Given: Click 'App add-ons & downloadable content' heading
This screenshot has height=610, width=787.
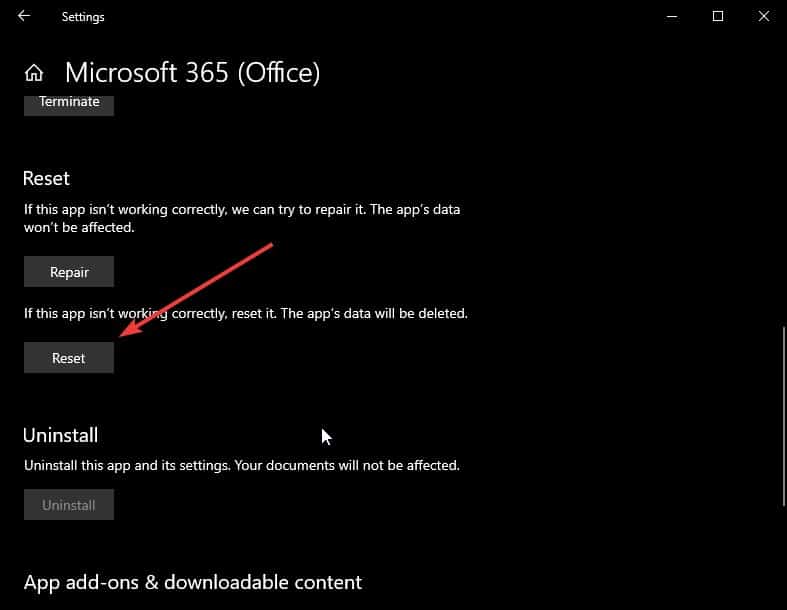Looking at the screenshot, I should (x=193, y=582).
